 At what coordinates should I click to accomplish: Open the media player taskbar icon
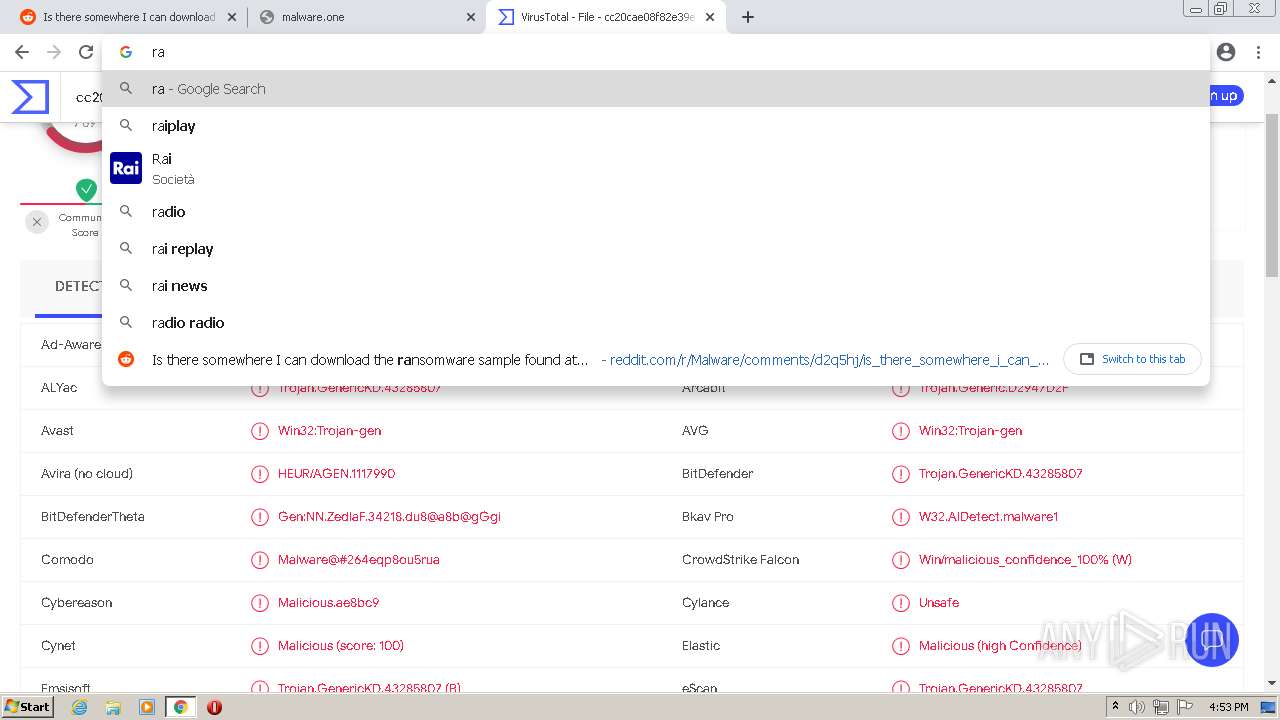[147, 707]
